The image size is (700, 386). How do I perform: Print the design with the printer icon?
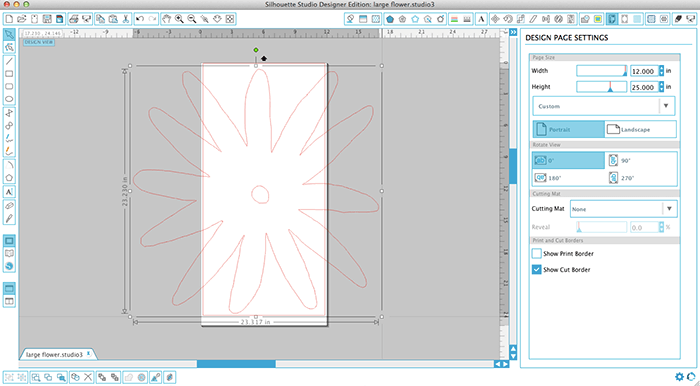(74, 19)
